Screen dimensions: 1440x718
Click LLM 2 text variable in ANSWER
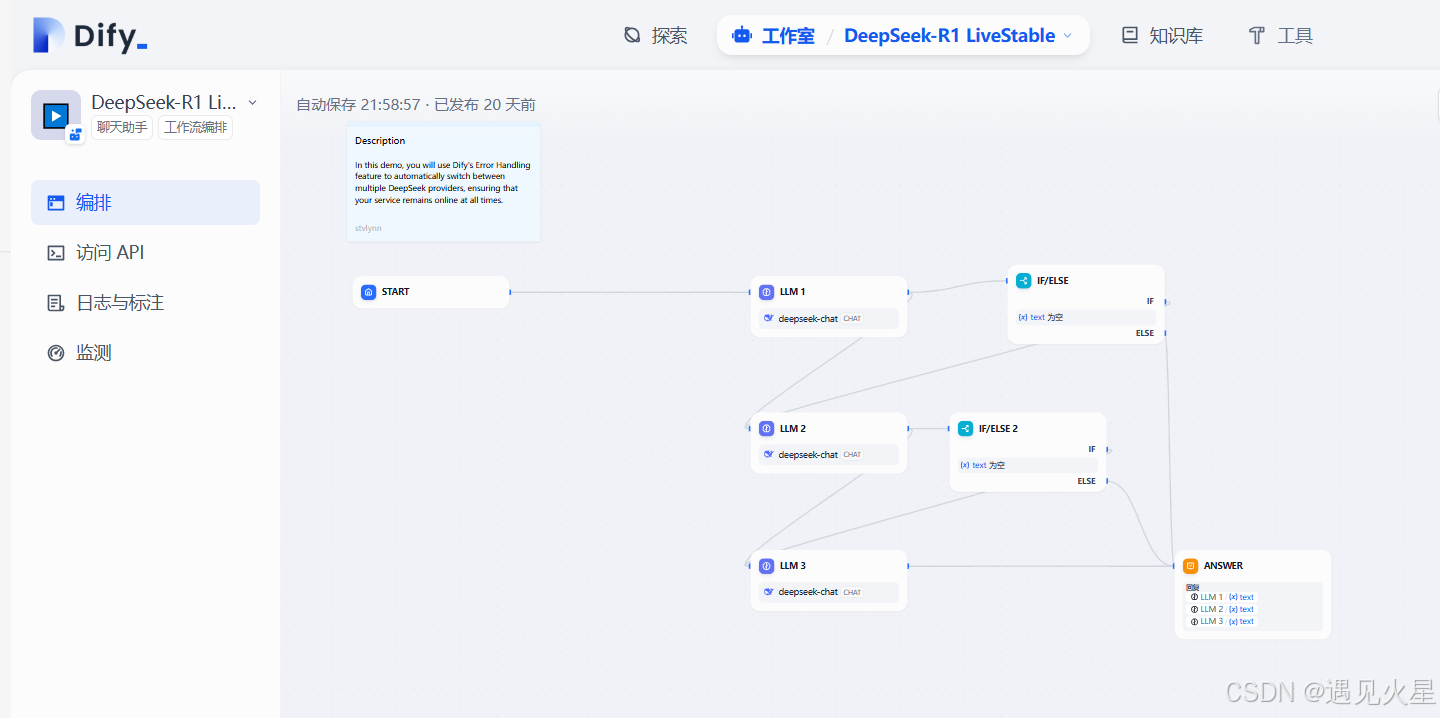[1222, 609]
